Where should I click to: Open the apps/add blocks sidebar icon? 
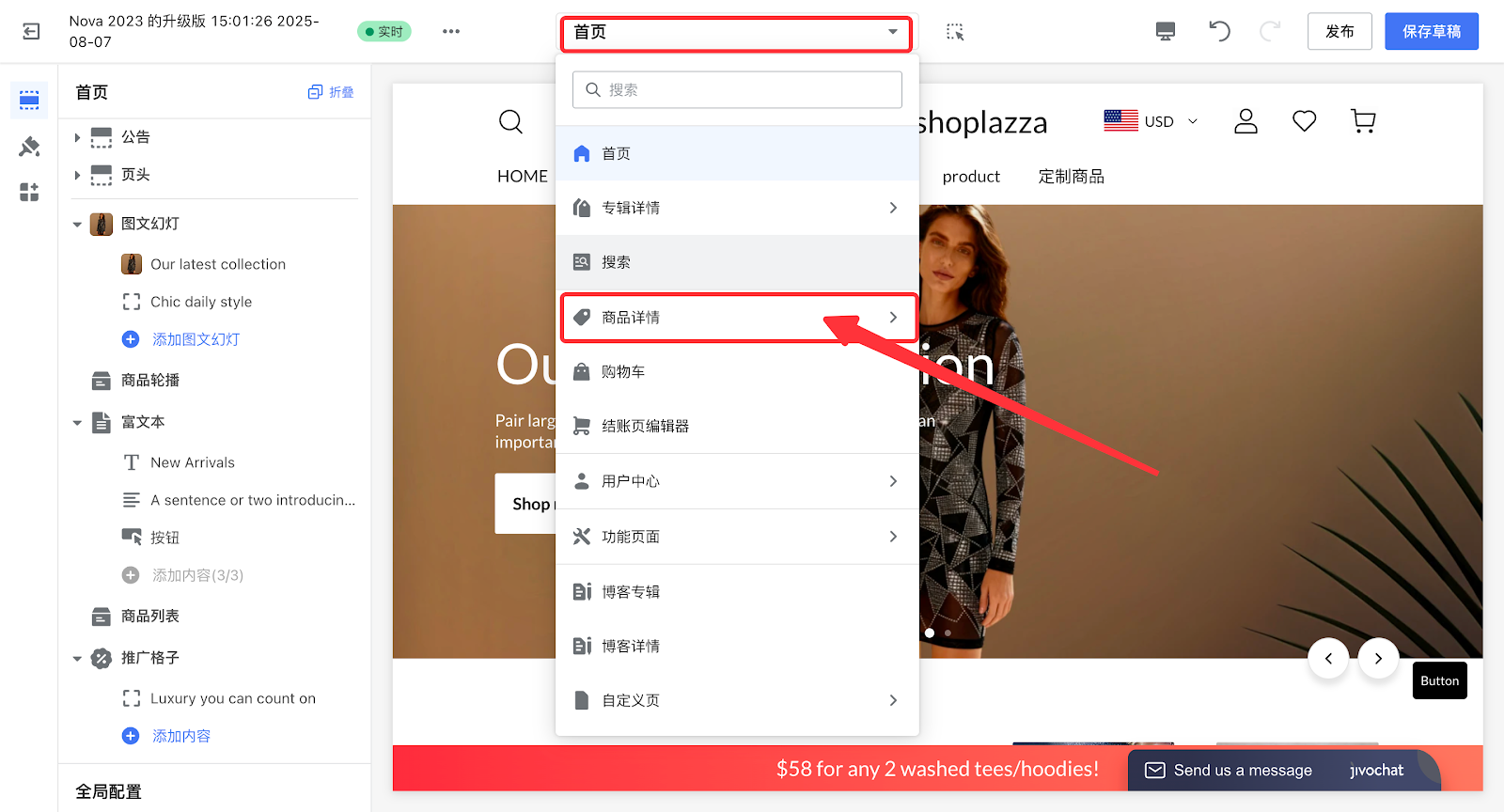tap(29, 193)
